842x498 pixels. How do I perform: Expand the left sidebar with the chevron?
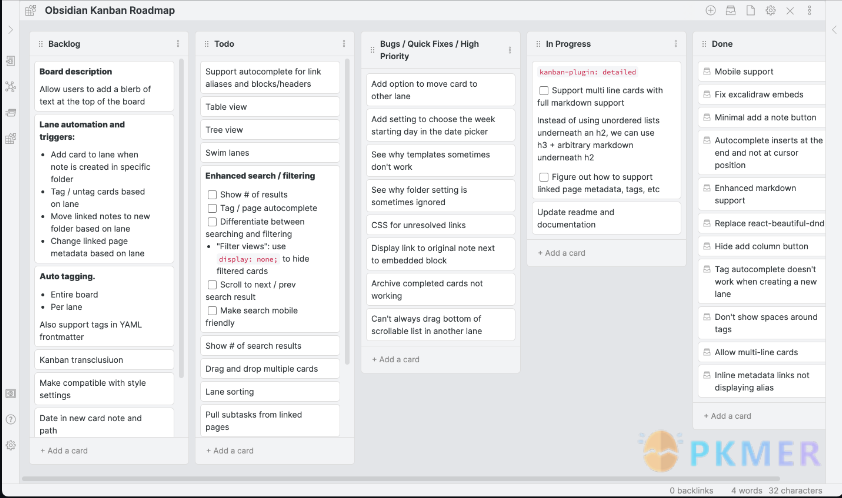[x=11, y=30]
